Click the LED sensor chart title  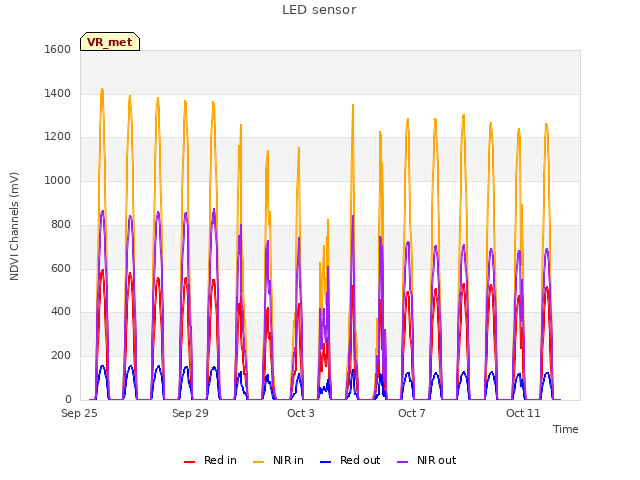point(319,10)
